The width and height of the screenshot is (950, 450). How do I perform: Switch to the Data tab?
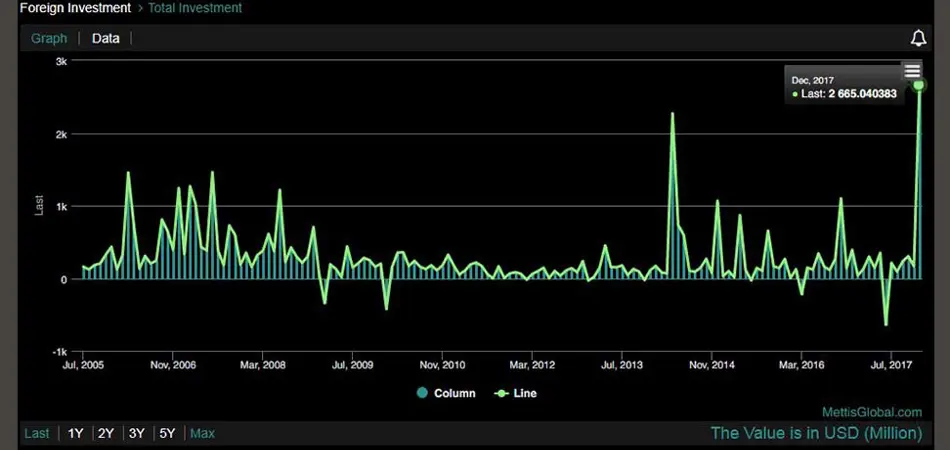pos(105,38)
